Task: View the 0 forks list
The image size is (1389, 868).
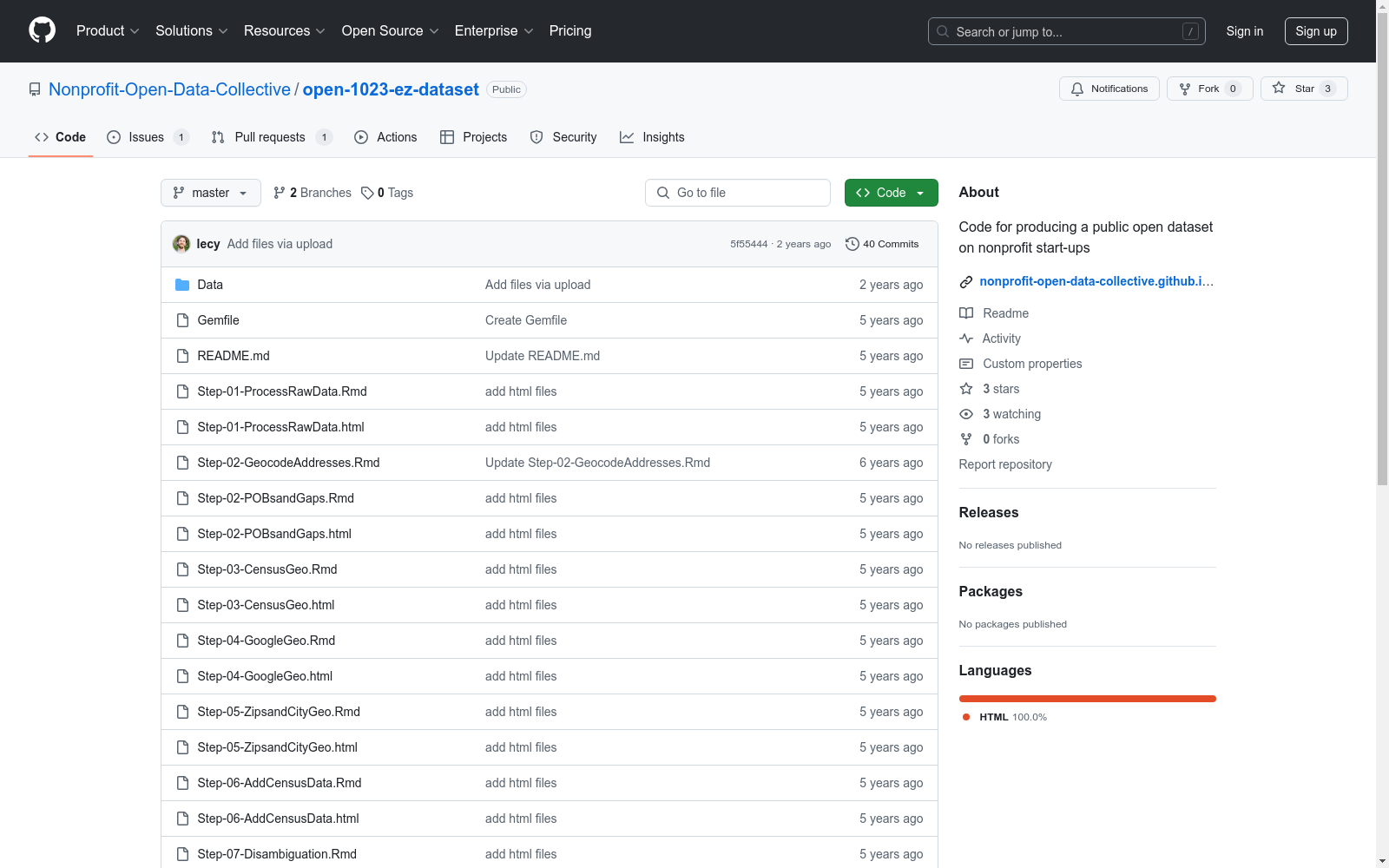Action: coord(990,439)
